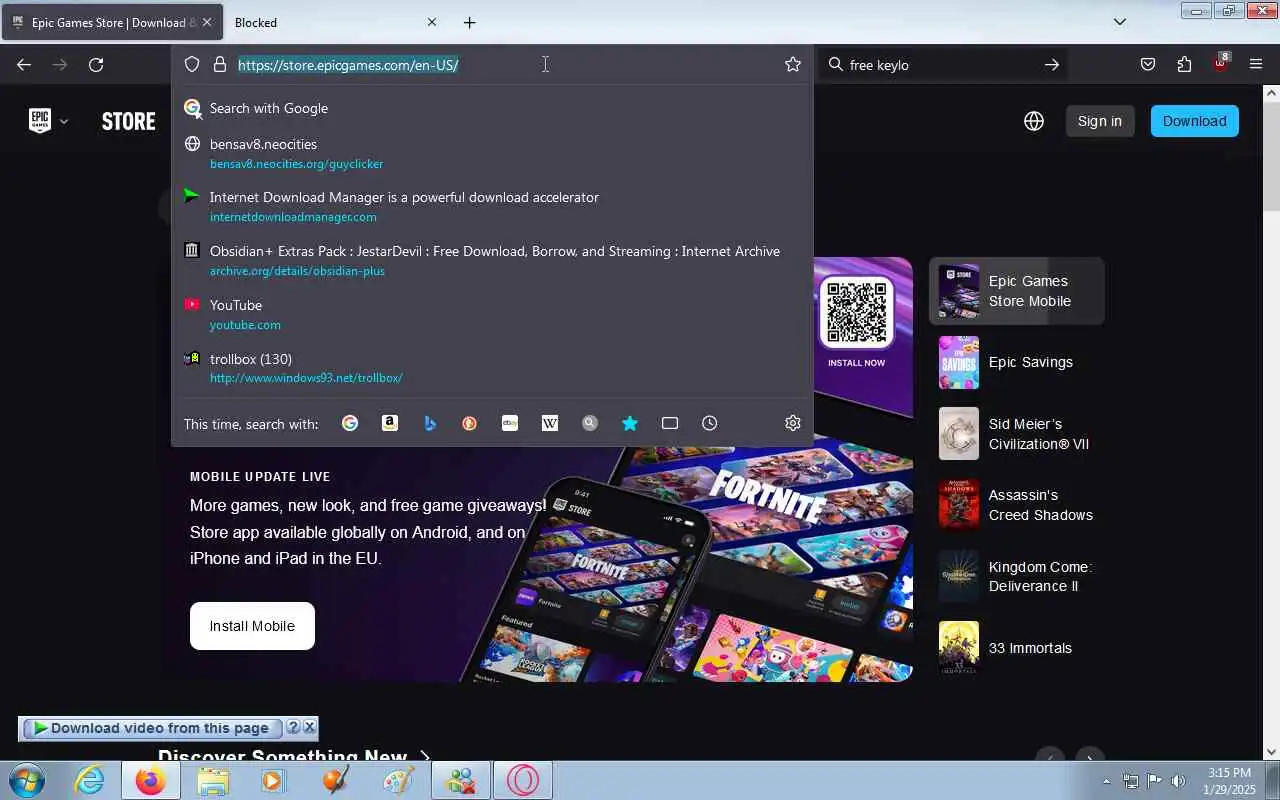1280x800 pixels.
Task: Open the Extensions puzzle icon
Action: 1184,64
